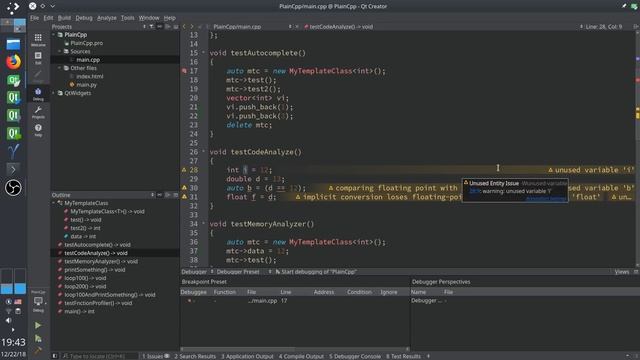Open the volume control in system tray
Image resolution: width=640 pixels, height=360 pixels.
(8, 320)
